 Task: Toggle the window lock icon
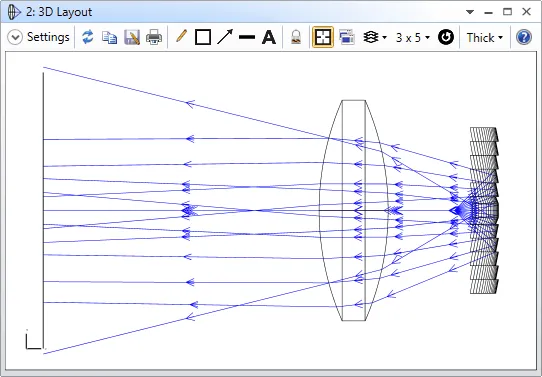point(296,37)
